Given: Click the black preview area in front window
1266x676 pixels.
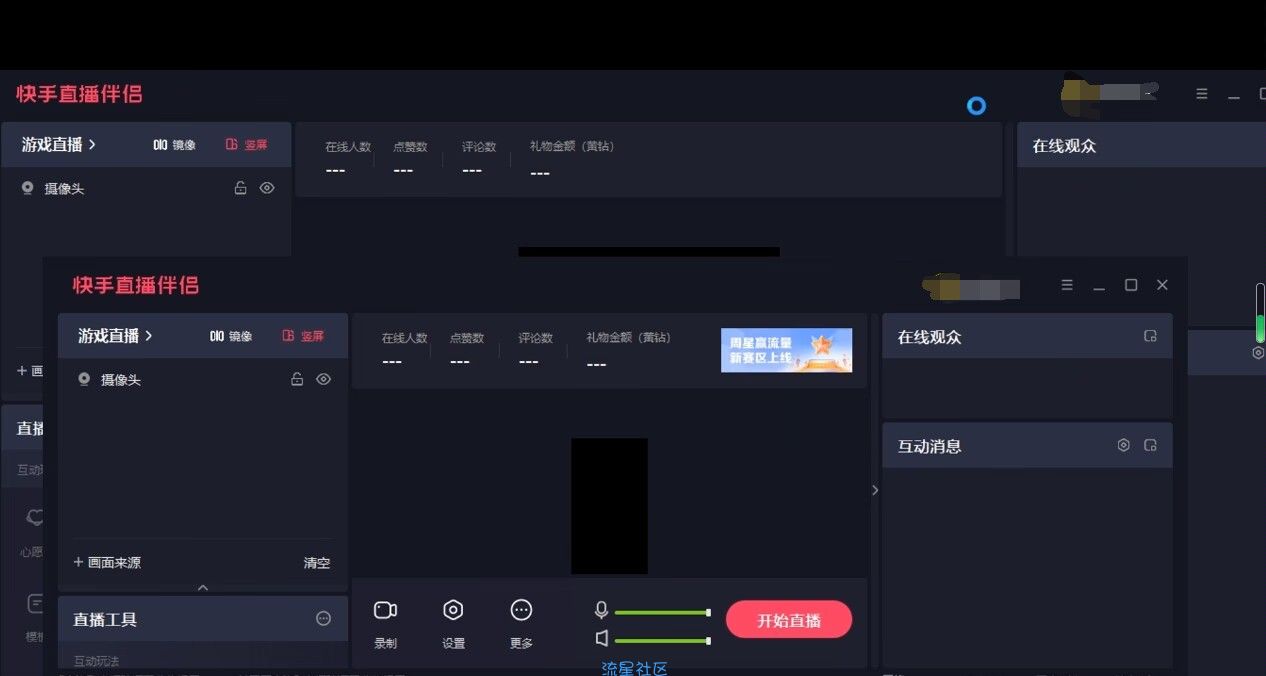Looking at the screenshot, I should click(x=609, y=506).
